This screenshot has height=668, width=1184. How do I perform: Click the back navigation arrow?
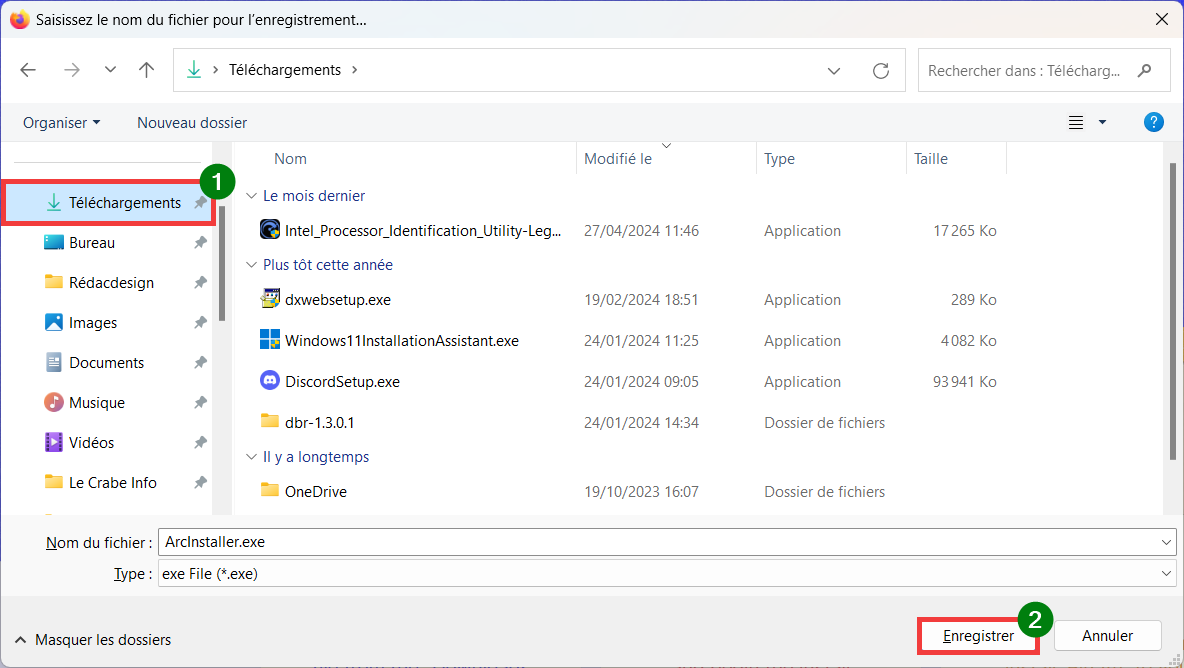[x=28, y=70]
